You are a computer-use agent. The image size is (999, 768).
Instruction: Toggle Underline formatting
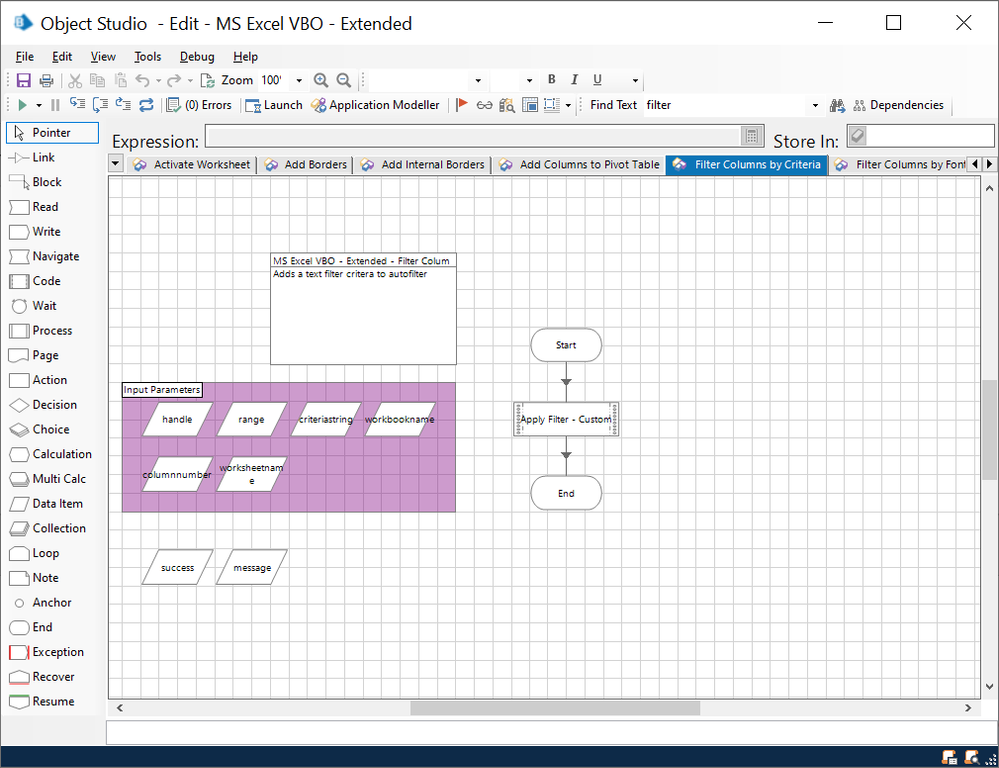pyautogui.click(x=598, y=80)
